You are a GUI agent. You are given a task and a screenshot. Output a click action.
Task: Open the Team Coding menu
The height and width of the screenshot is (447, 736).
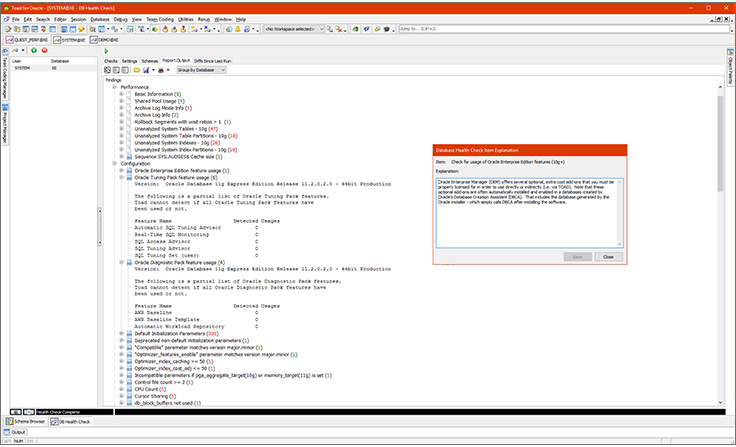coord(160,19)
